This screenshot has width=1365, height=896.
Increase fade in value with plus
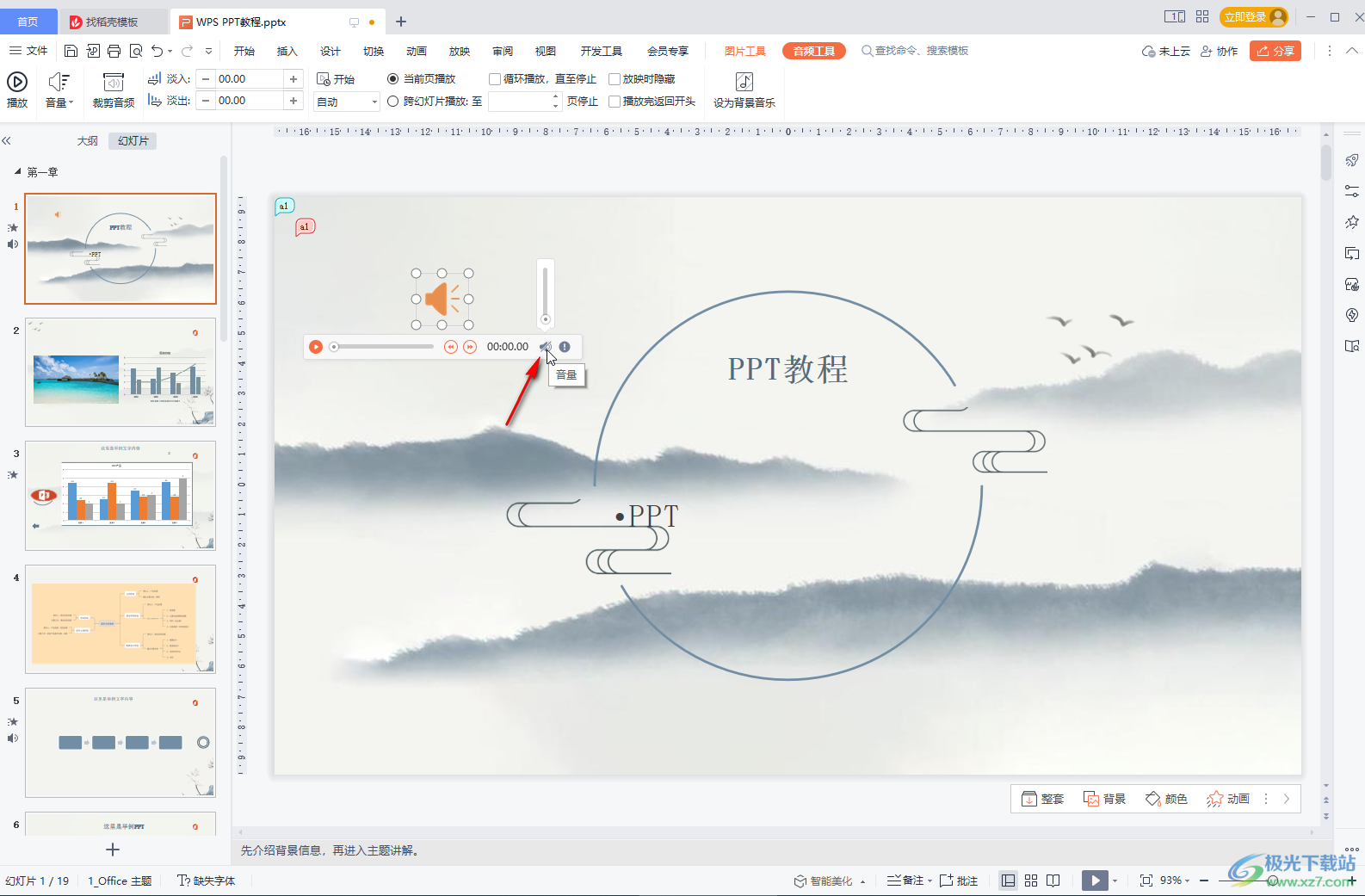point(293,79)
